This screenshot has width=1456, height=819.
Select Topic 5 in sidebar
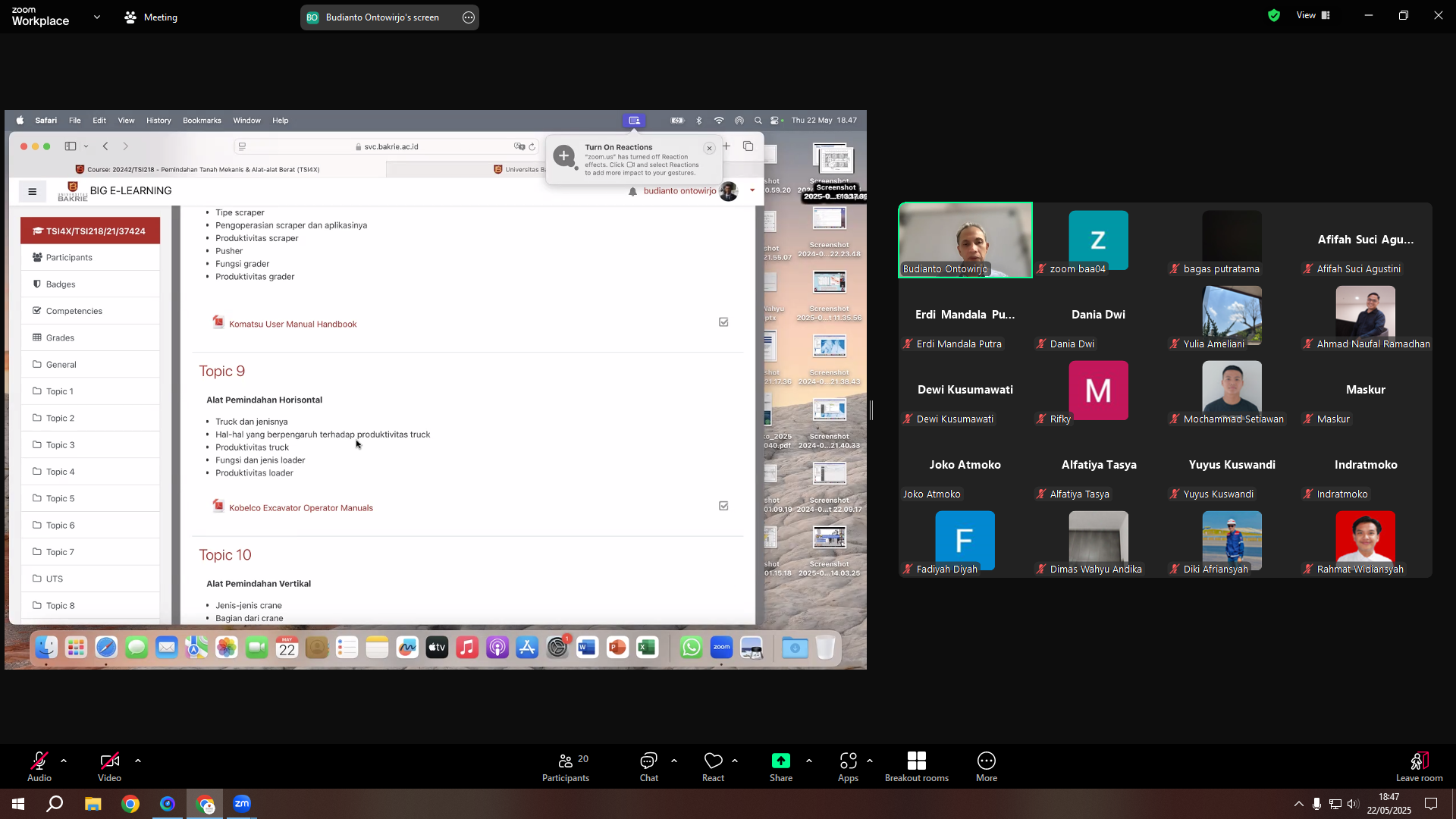click(x=90, y=498)
